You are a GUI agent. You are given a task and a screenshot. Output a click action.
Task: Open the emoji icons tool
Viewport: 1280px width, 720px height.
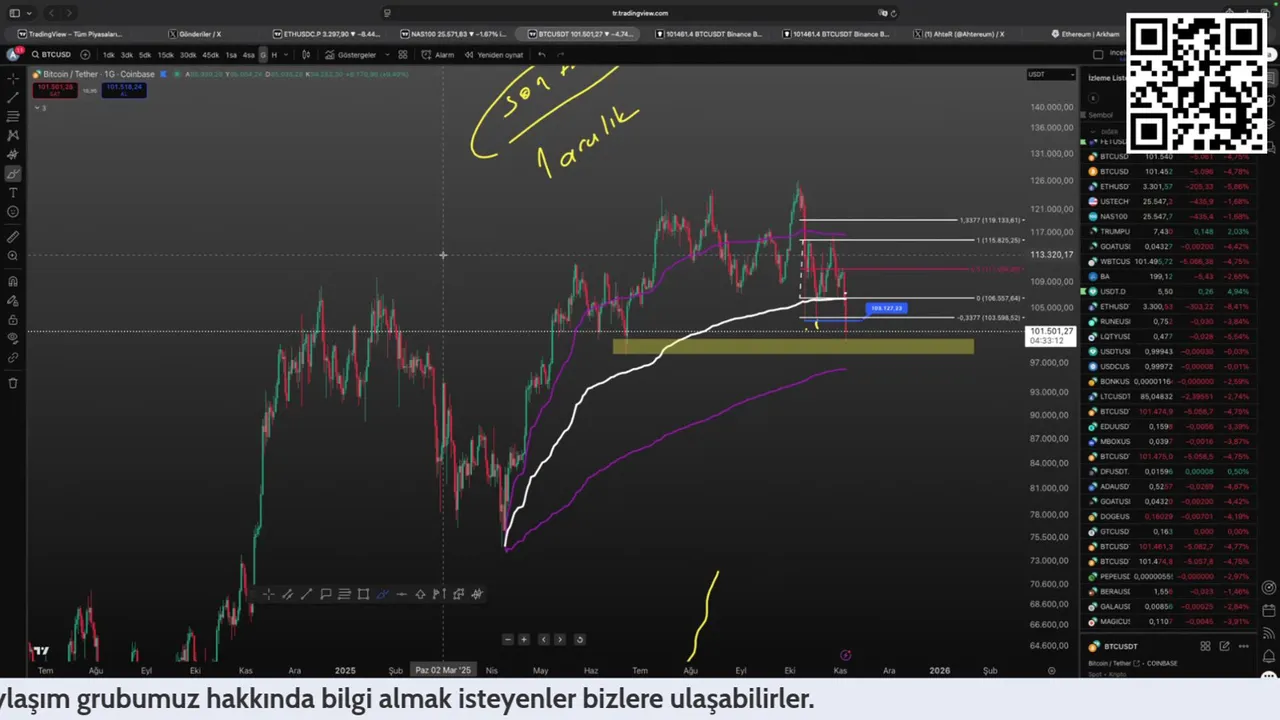[13, 211]
